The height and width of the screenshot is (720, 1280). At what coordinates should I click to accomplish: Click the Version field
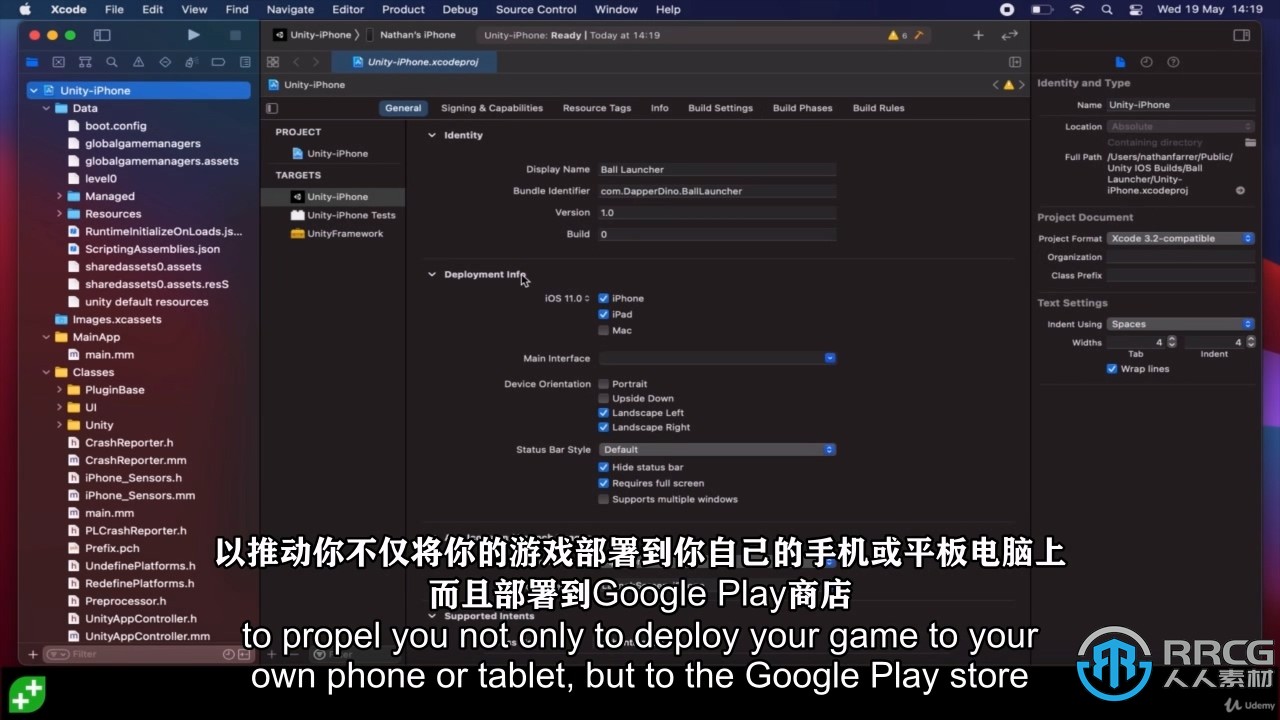pyautogui.click(x=717, y=213)
